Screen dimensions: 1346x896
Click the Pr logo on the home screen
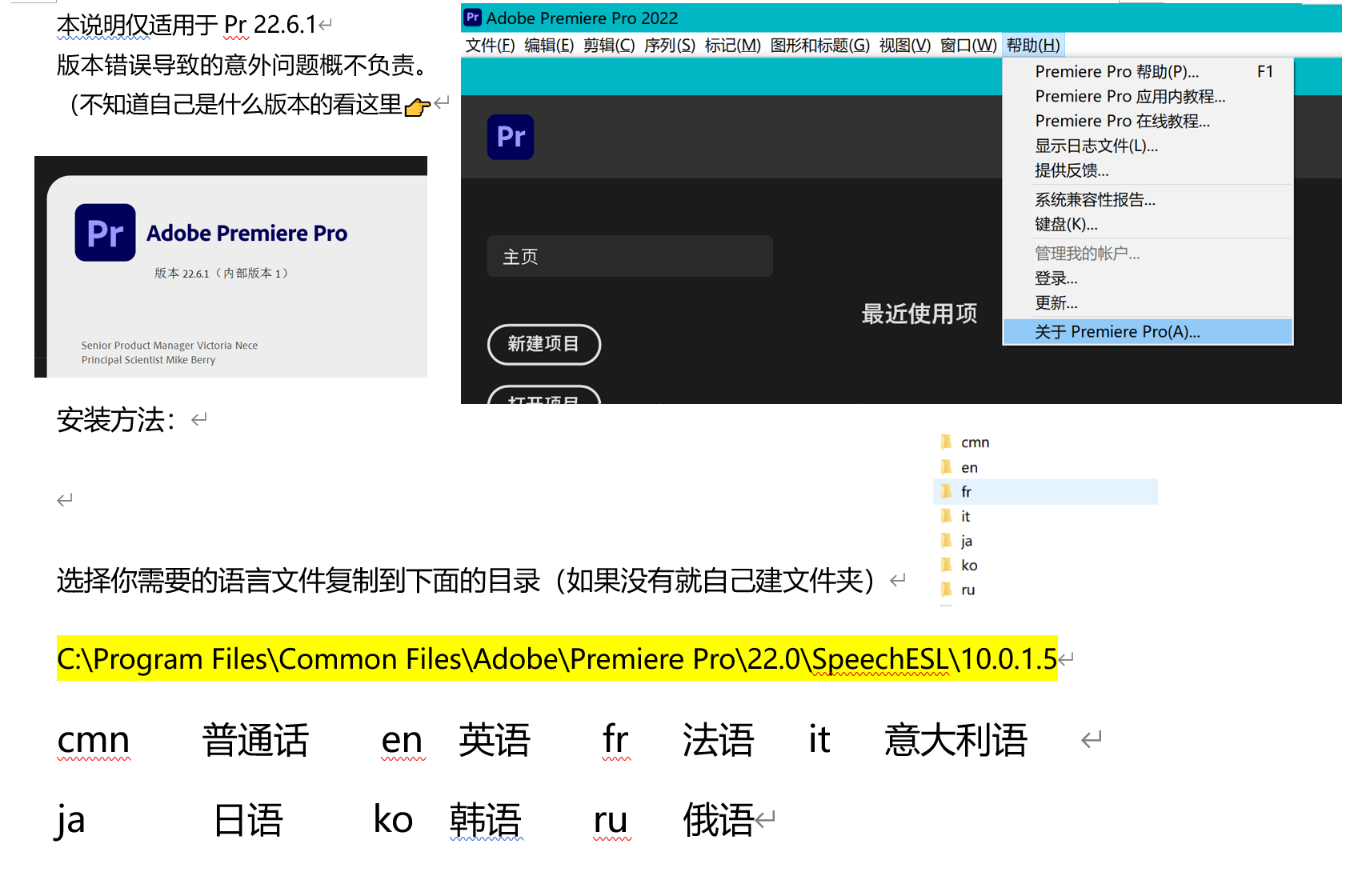(511, 137)
